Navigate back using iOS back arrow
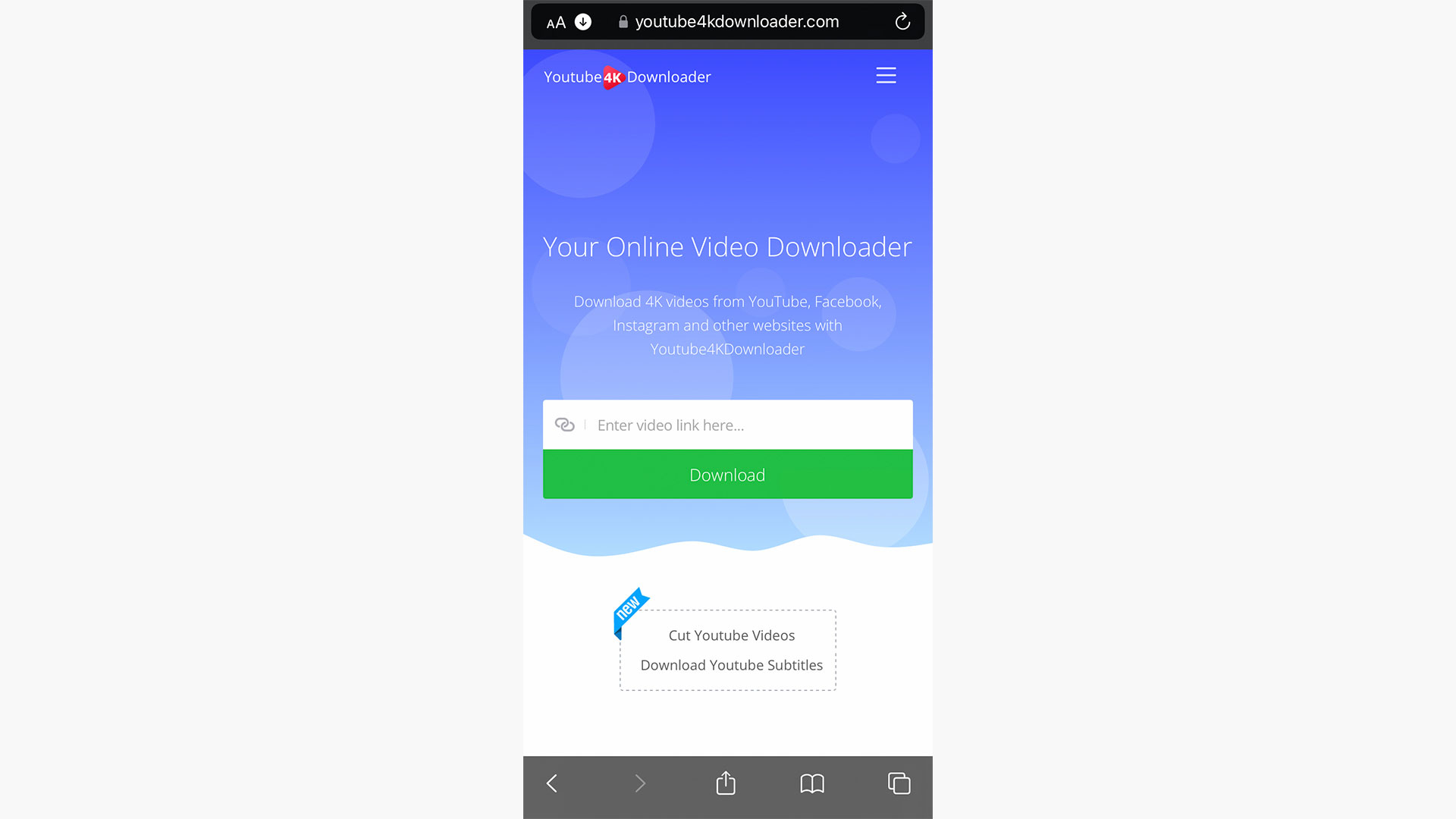Screen dimensions: 1456x819 (551, 783)
